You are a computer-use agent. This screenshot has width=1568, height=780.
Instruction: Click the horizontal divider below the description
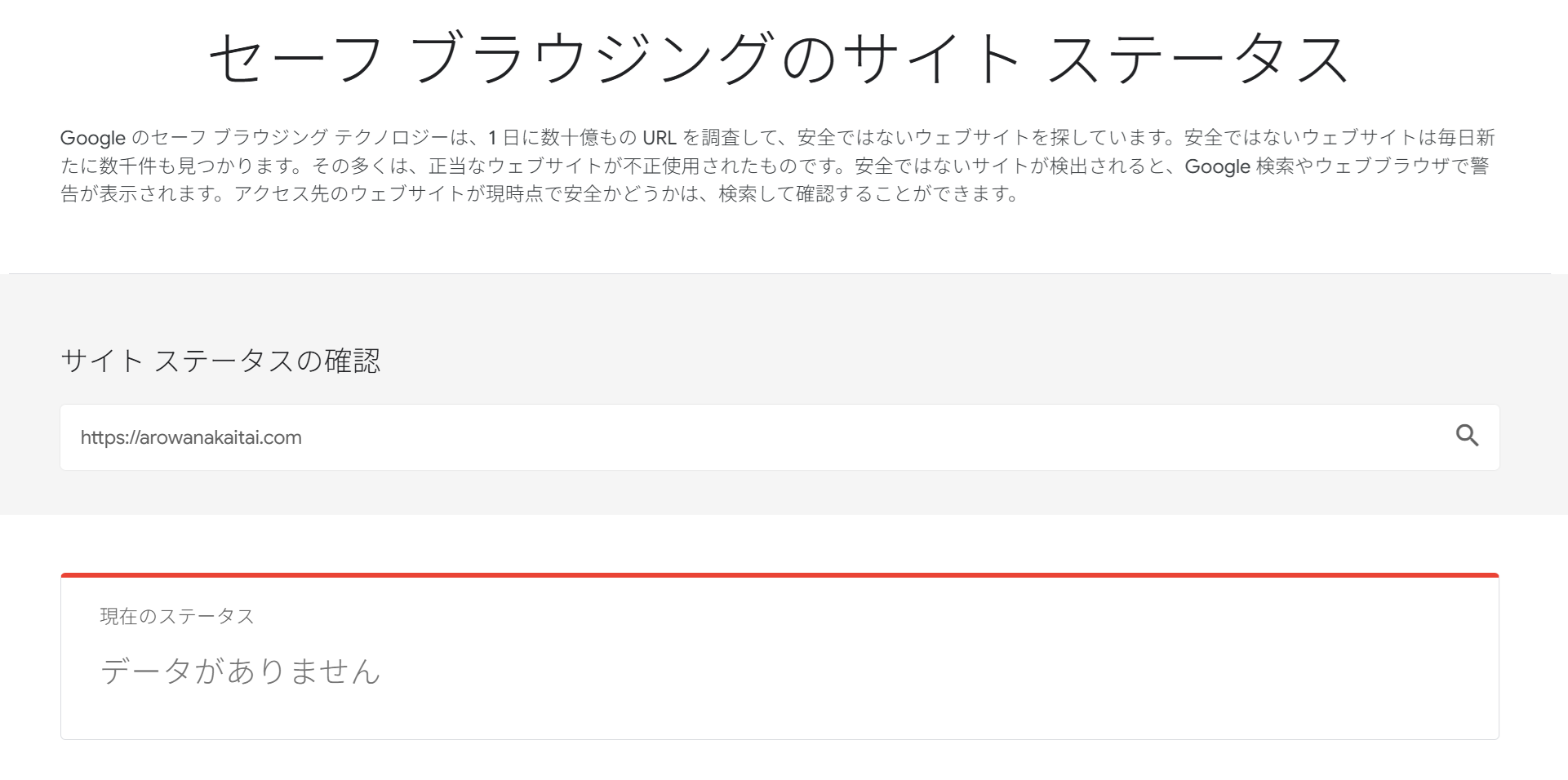click(x=780, y=273)
